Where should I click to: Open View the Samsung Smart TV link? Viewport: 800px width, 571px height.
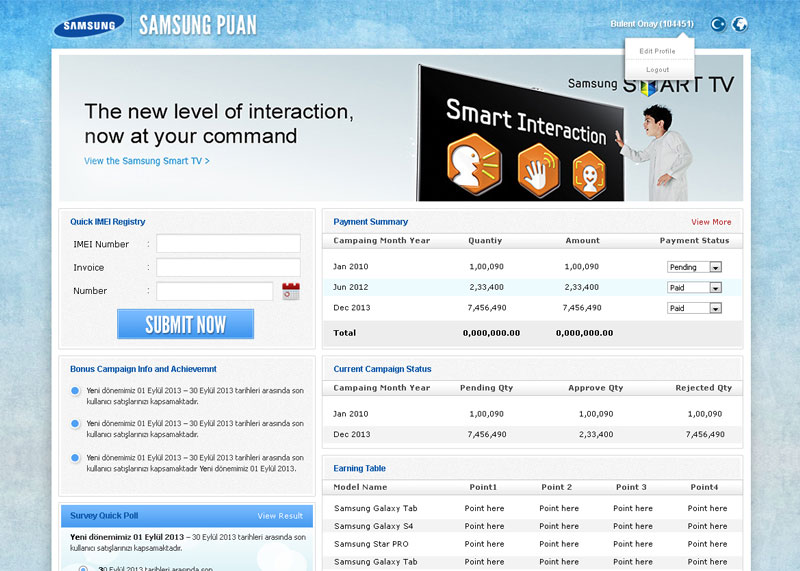point(147,161)
